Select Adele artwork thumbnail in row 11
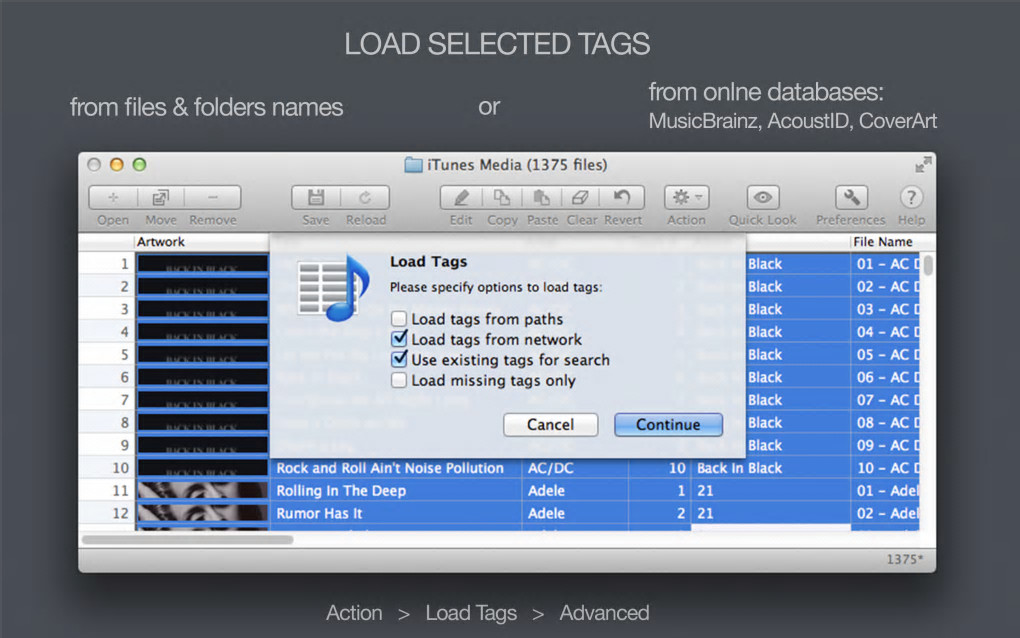 [x=202, y=491]
